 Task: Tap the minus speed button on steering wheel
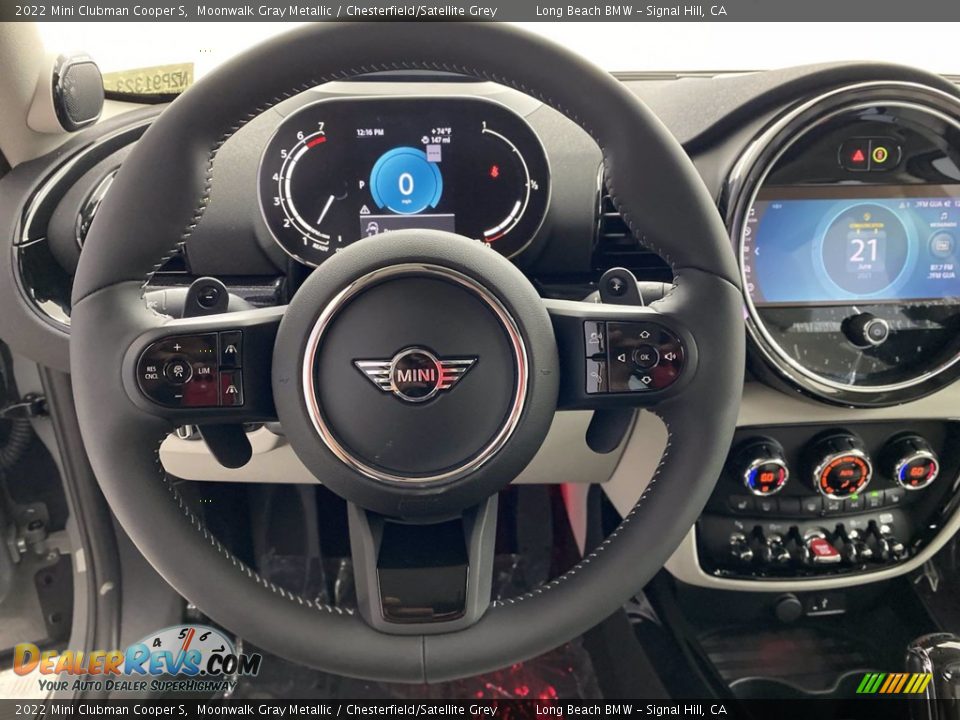tap(178, 396)
